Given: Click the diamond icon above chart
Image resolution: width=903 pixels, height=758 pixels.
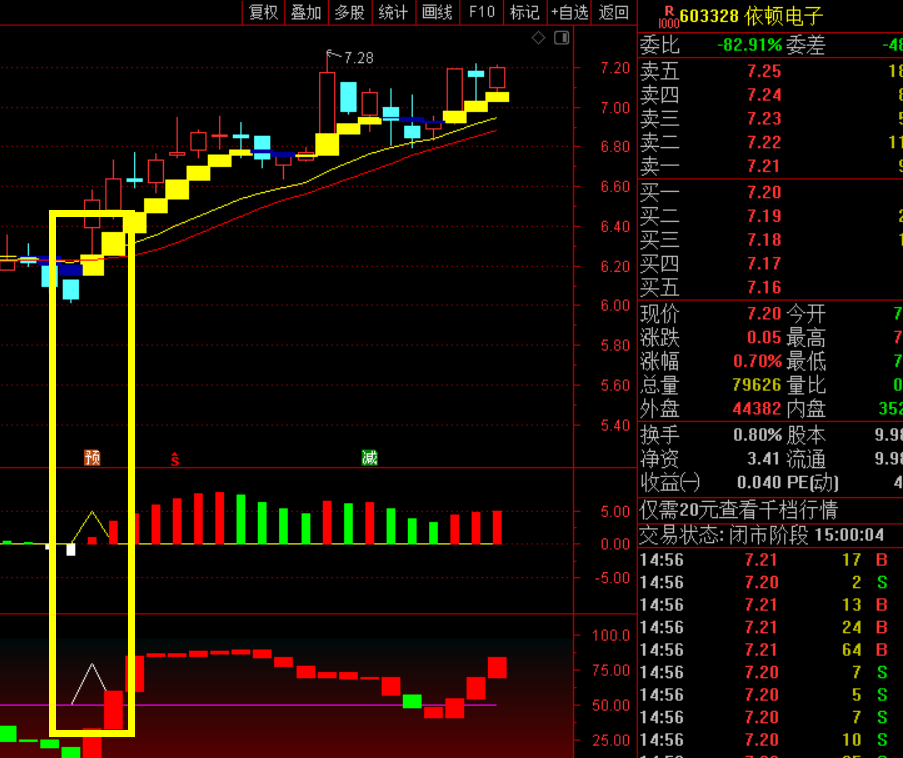Looking at the screenshot, I should 538,38.
